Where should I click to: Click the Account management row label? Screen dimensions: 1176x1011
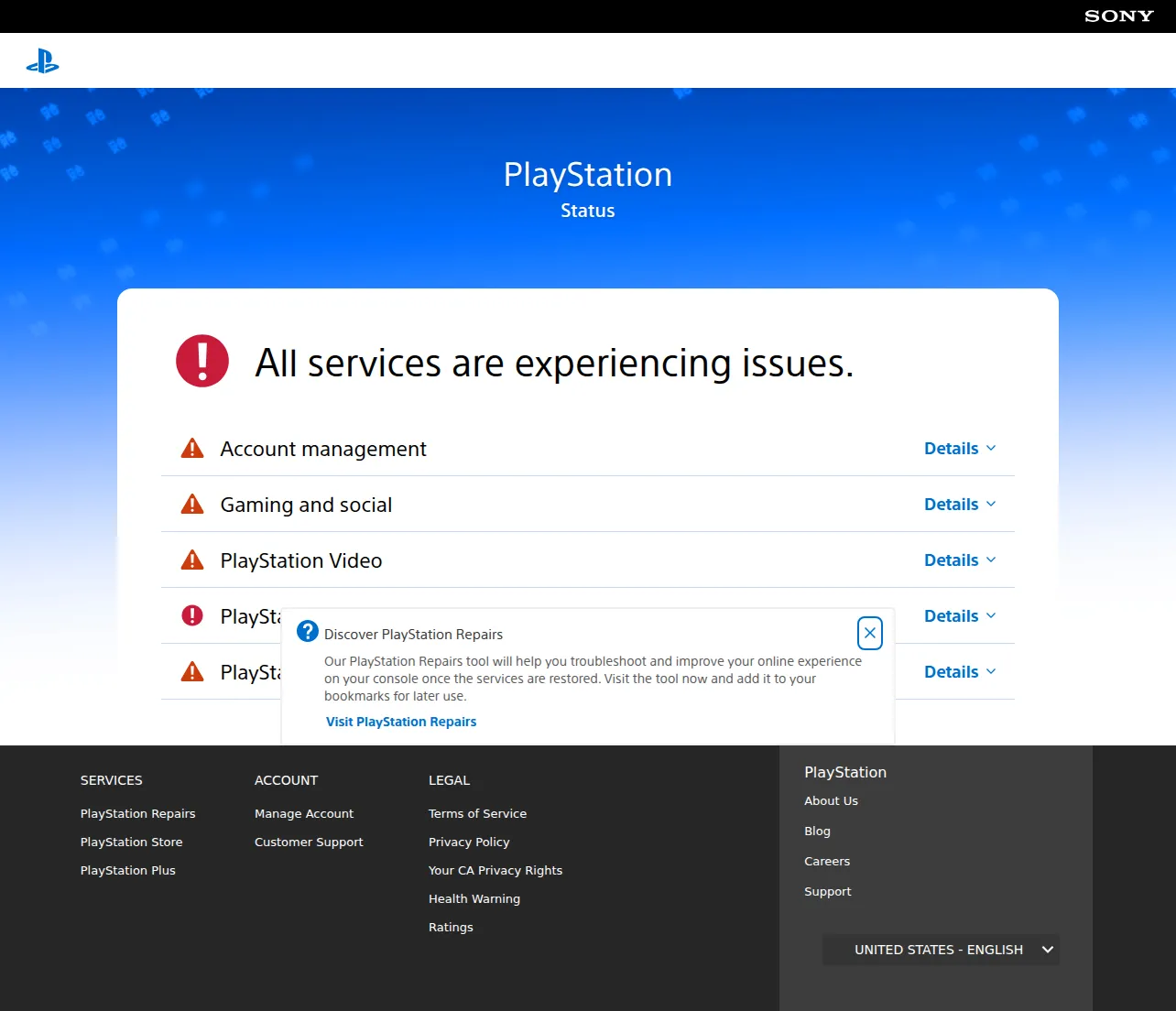click(323, 449)
